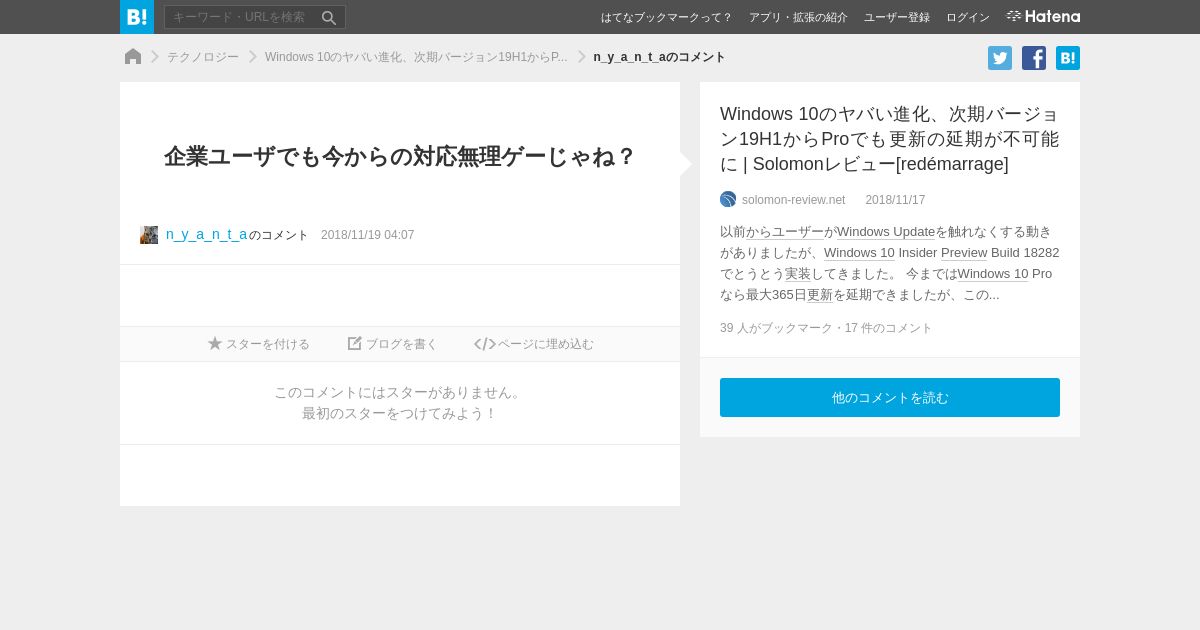Click ユーザー keyword link
Viewport: 1200px width, 630px height.
coord(798,232)
